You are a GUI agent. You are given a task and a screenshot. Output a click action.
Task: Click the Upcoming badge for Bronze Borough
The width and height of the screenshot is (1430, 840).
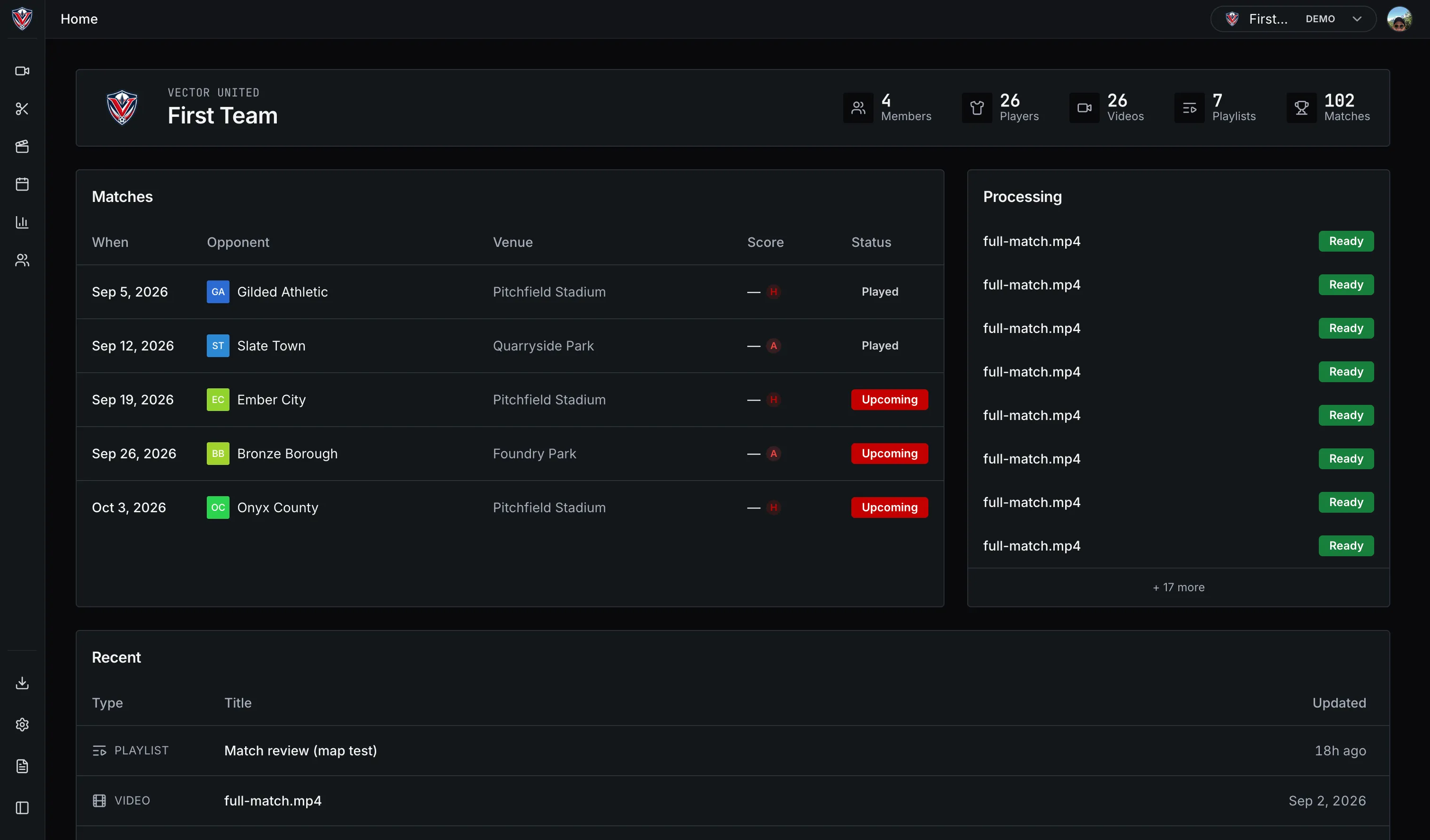[x=889, y=453]
